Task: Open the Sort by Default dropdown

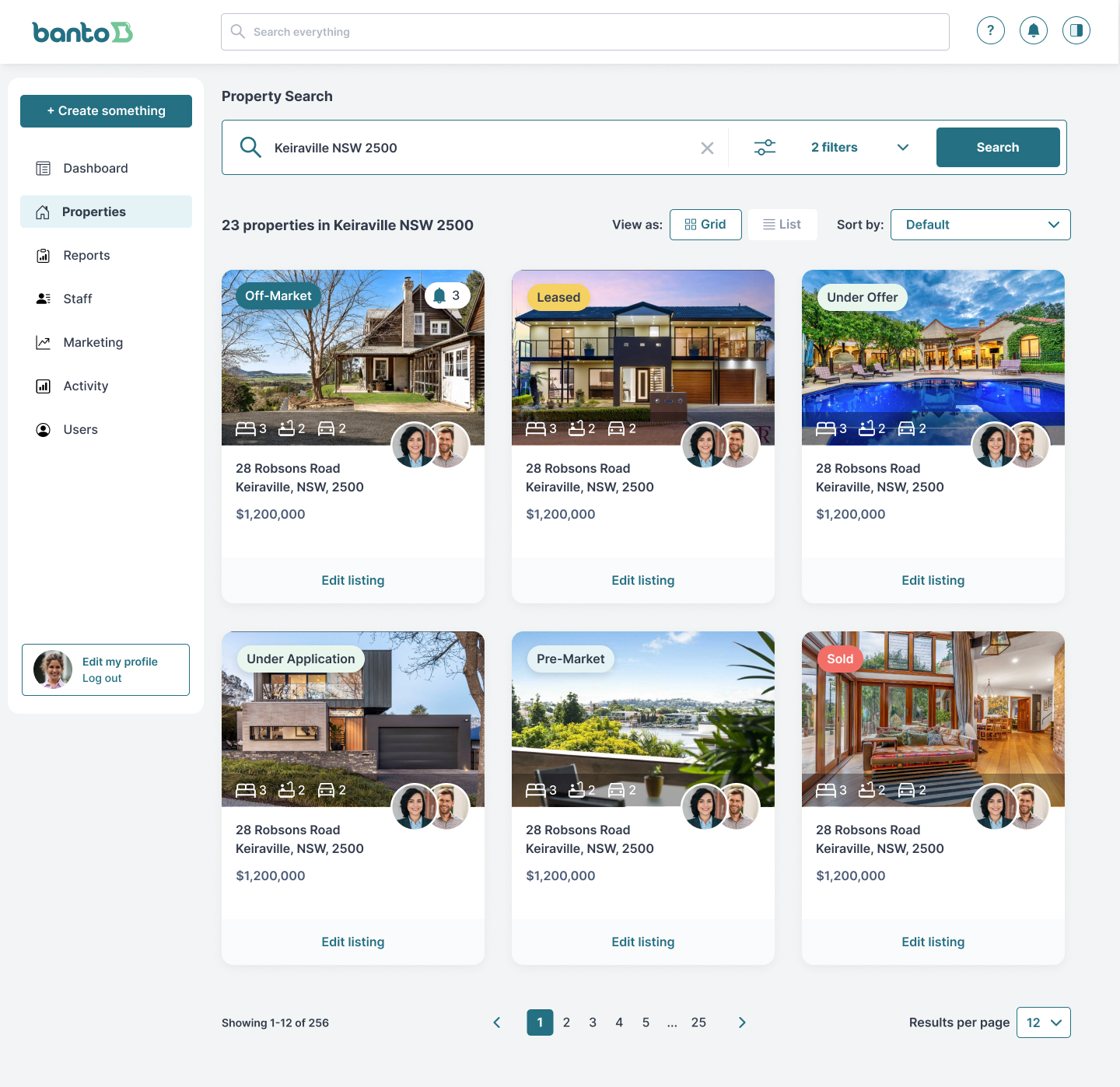Action: [980, 225]
